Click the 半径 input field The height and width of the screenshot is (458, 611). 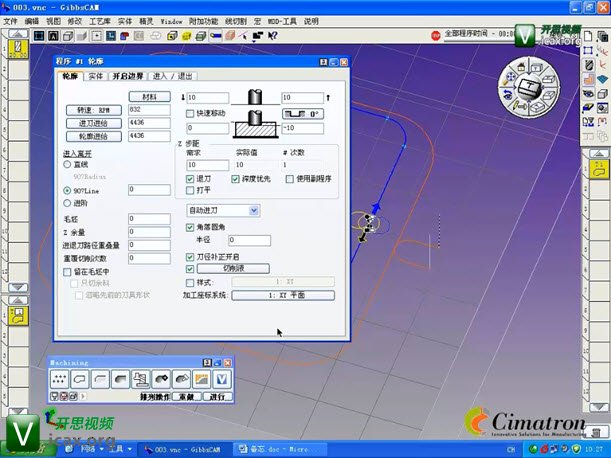249,240
